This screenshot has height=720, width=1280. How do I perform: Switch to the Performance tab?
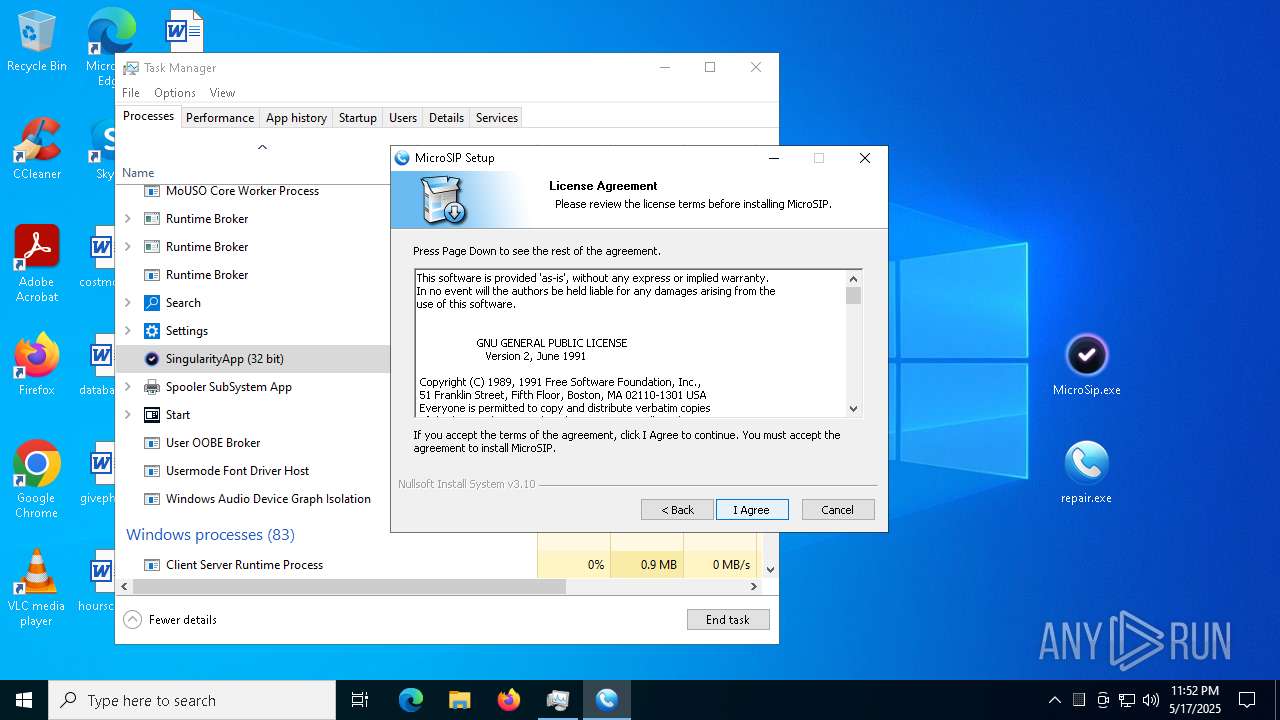click(x=220, y=118)
